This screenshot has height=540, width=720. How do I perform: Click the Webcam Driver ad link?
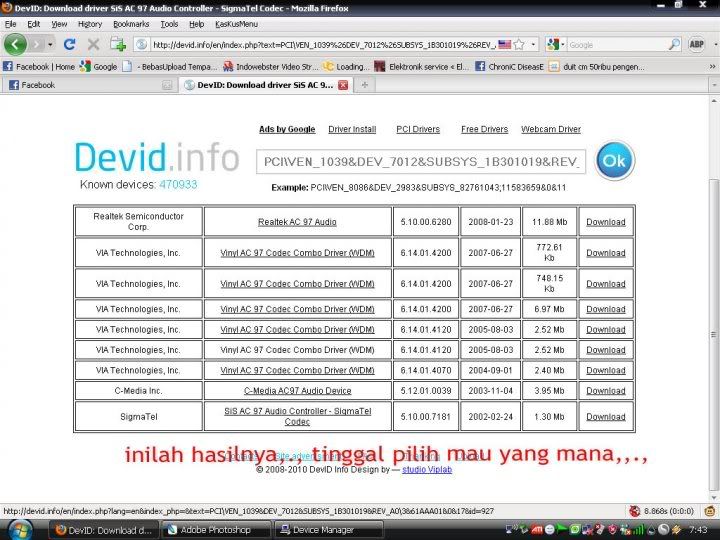point(551,129)
